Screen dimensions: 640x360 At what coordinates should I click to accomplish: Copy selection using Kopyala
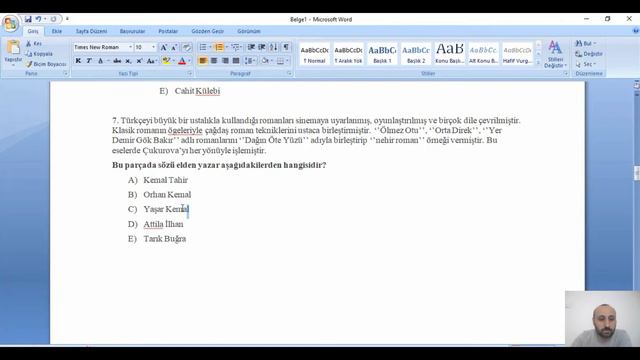(39, 54)
